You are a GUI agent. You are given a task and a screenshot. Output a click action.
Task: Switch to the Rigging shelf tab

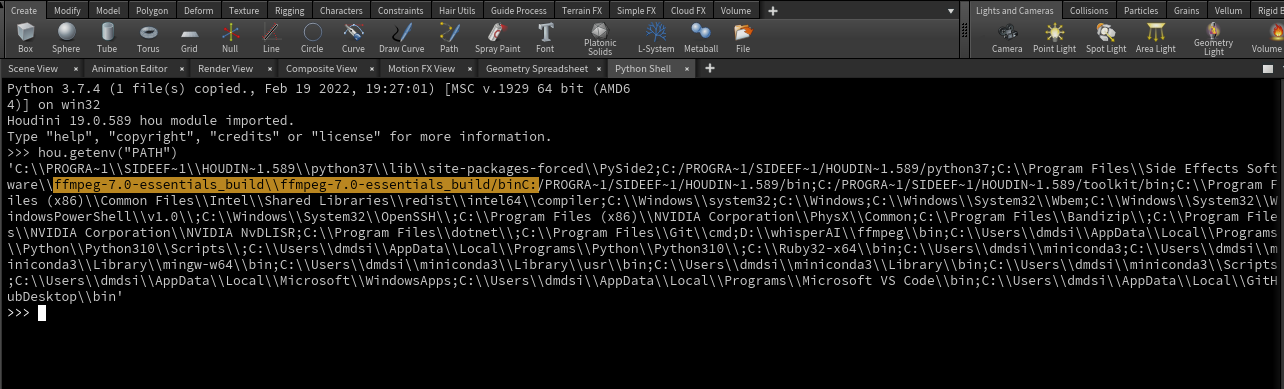coord(290,10)
